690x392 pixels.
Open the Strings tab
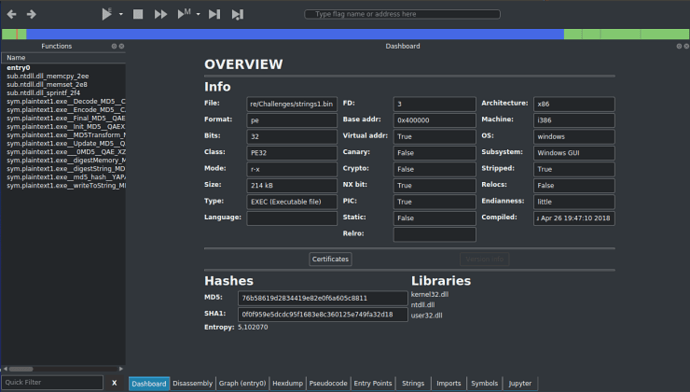413,384
